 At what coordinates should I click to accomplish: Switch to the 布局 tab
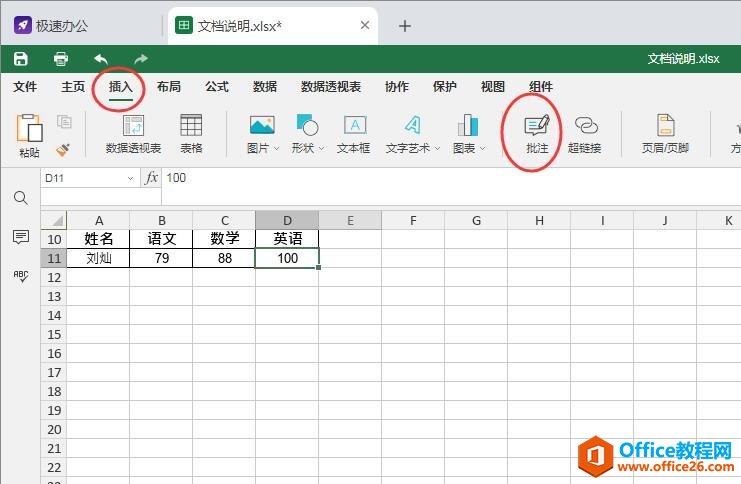click(x=169, y=86)
